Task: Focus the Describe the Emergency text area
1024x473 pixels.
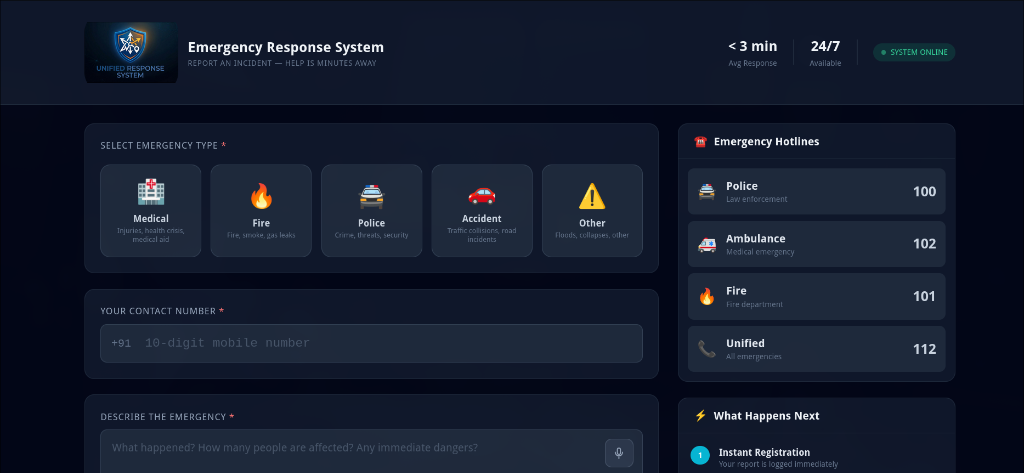Action: tap(371, 451)
